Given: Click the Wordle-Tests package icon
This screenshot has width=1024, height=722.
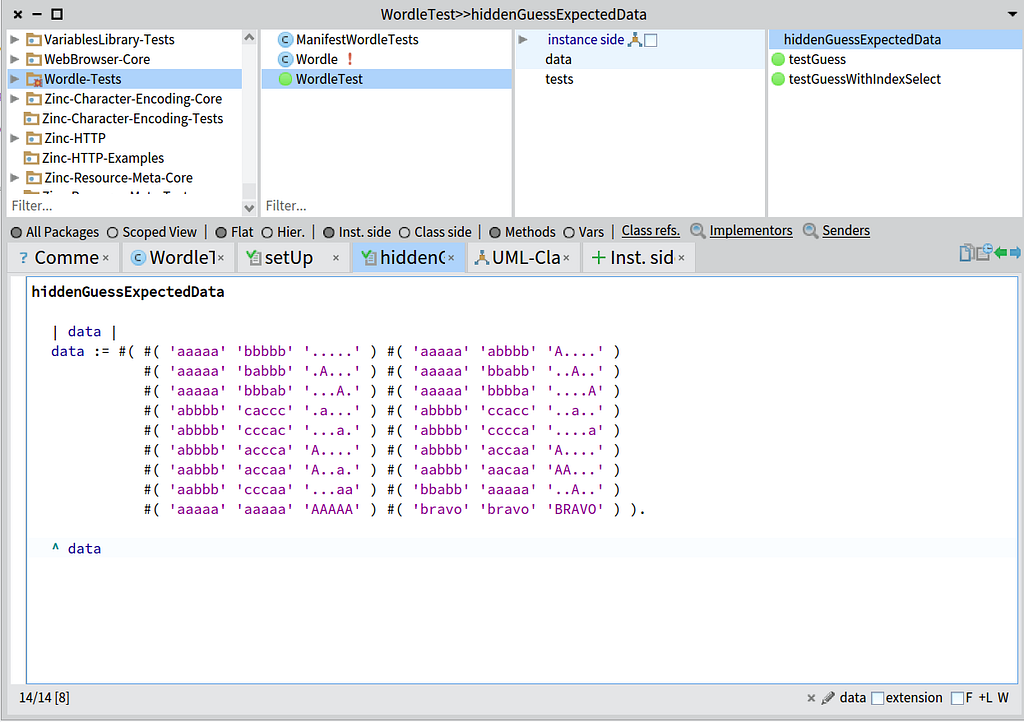Looking at the screenshot, I should pos(34,80).
